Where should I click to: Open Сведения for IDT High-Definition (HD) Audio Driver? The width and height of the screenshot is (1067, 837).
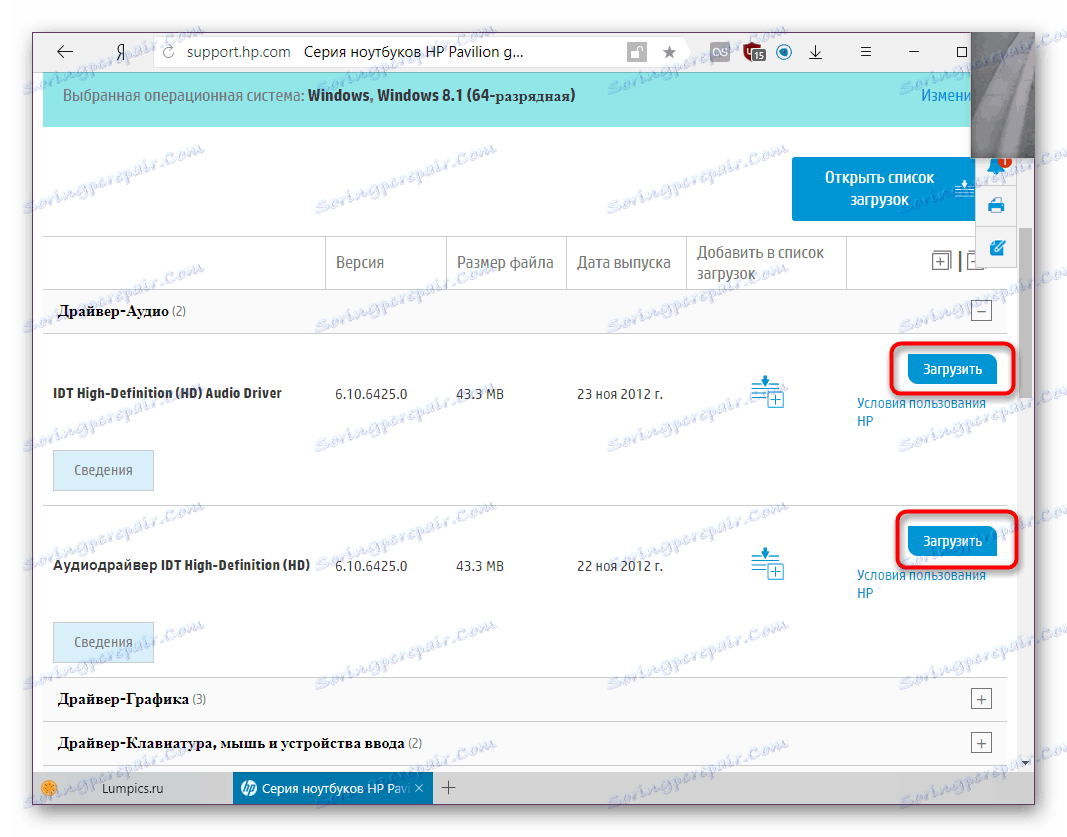(x=103, y=470)
